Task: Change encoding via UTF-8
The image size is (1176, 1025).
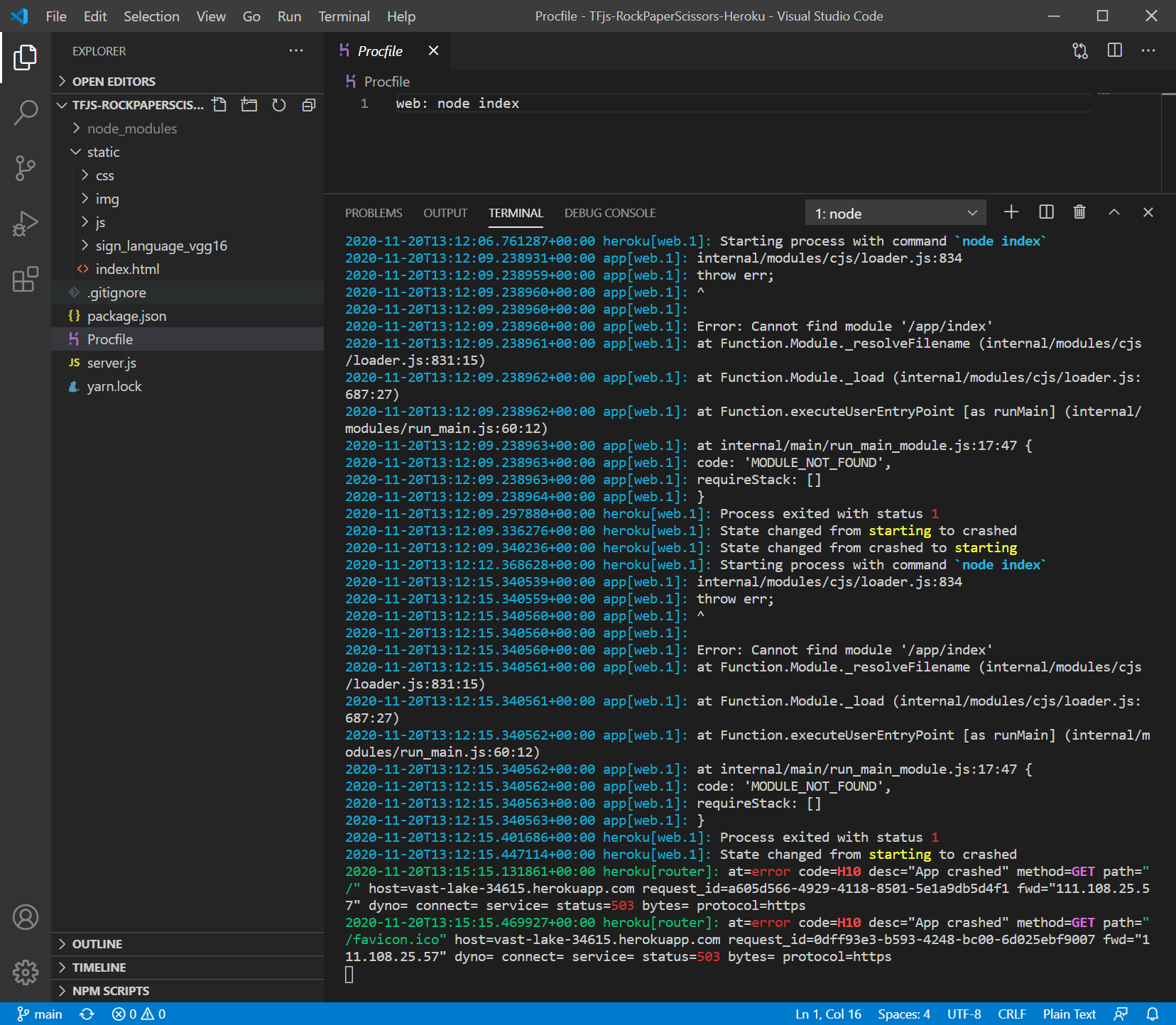Action: [964, 1014]
